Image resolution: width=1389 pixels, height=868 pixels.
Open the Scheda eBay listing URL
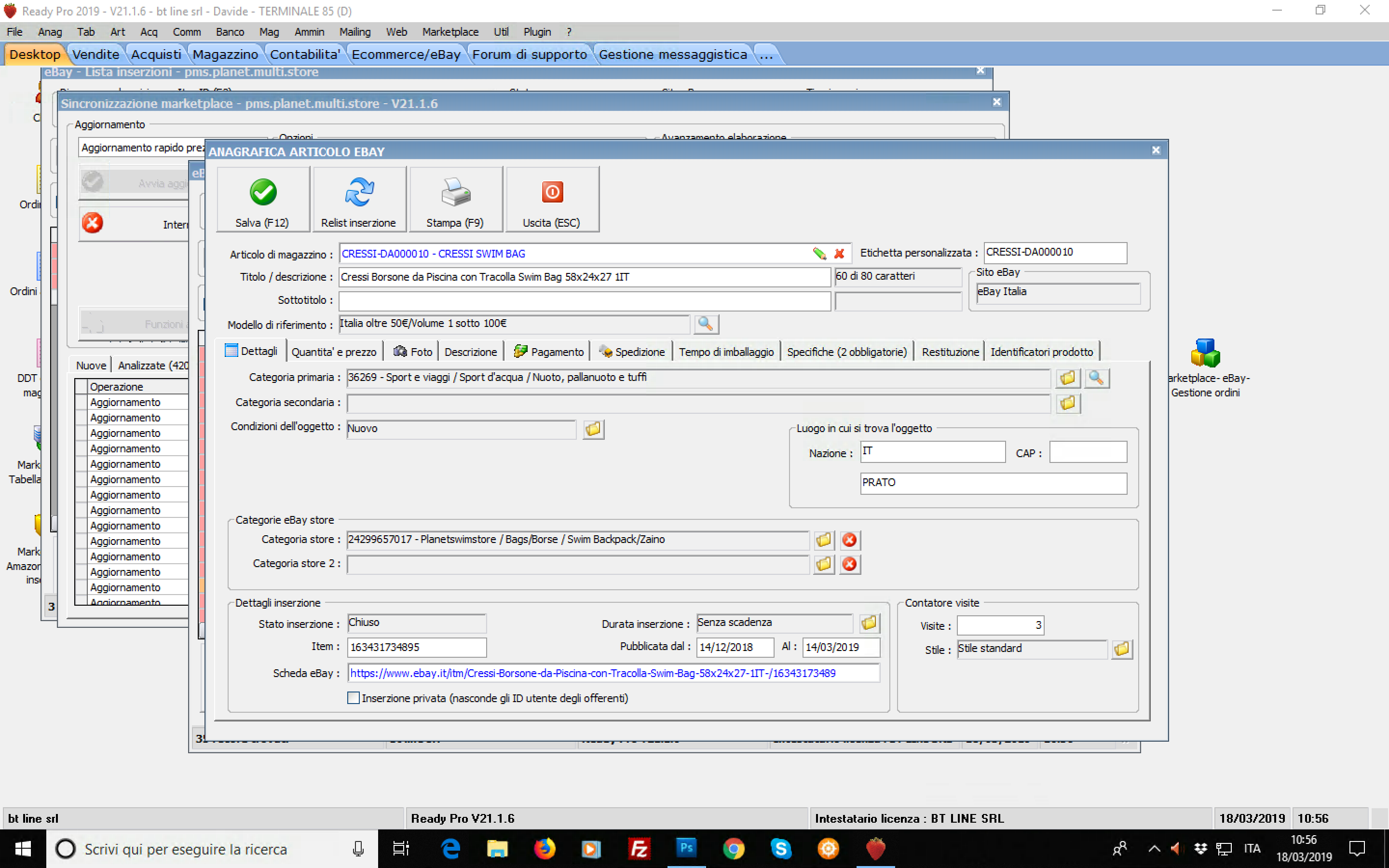[x=592, y=673]
